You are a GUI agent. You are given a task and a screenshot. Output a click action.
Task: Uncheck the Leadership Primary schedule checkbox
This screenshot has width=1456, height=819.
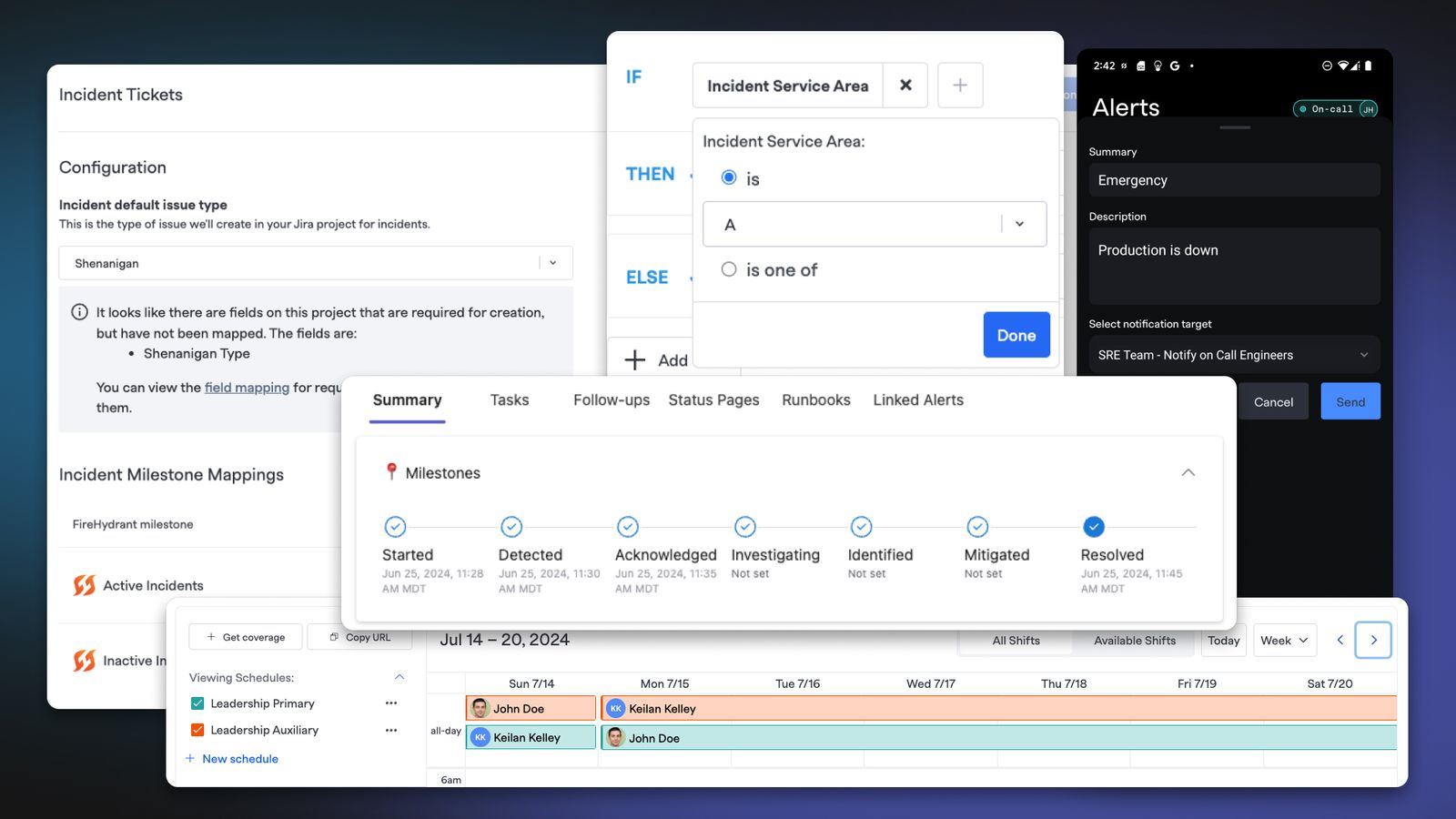tap(197, 703)
